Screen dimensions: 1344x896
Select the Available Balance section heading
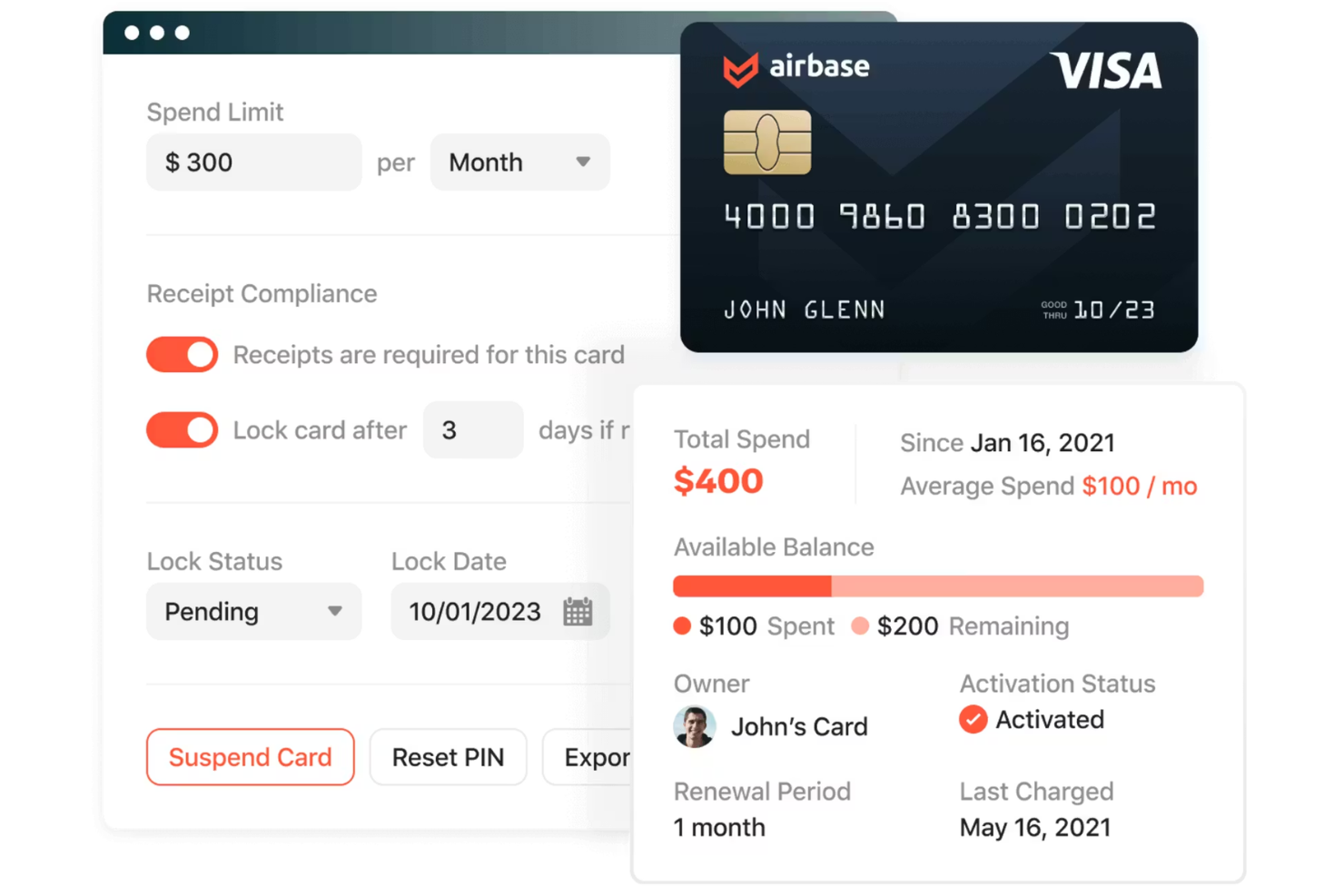coord(773,546)
